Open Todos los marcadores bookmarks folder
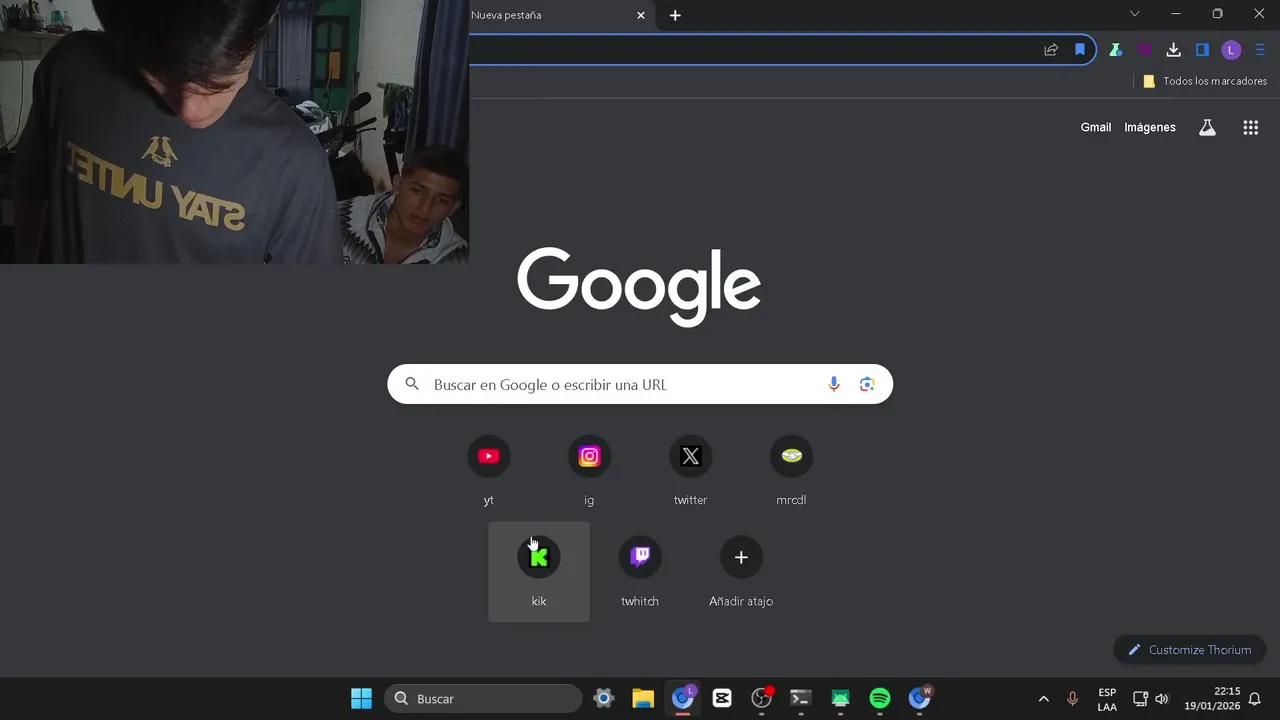 tap(1205, 81)
